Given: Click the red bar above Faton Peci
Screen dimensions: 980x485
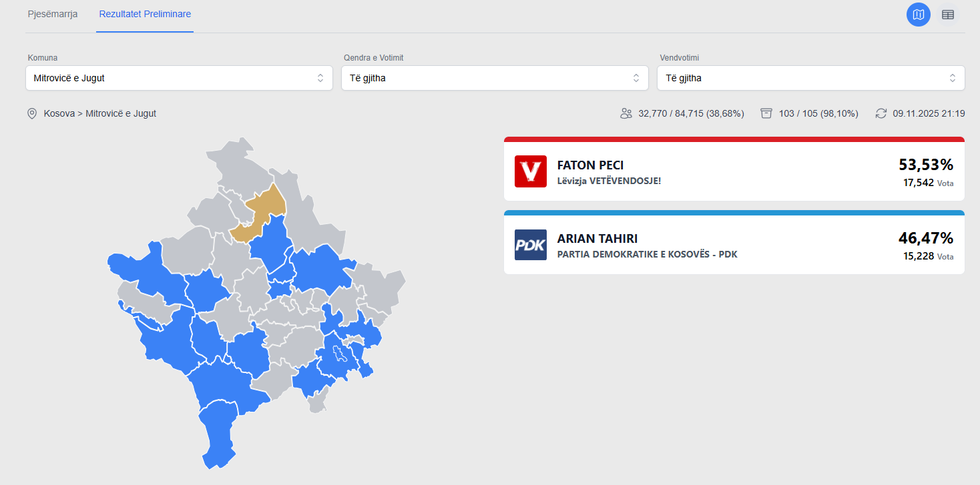Looking at the screenshot, I should [734, 141].
